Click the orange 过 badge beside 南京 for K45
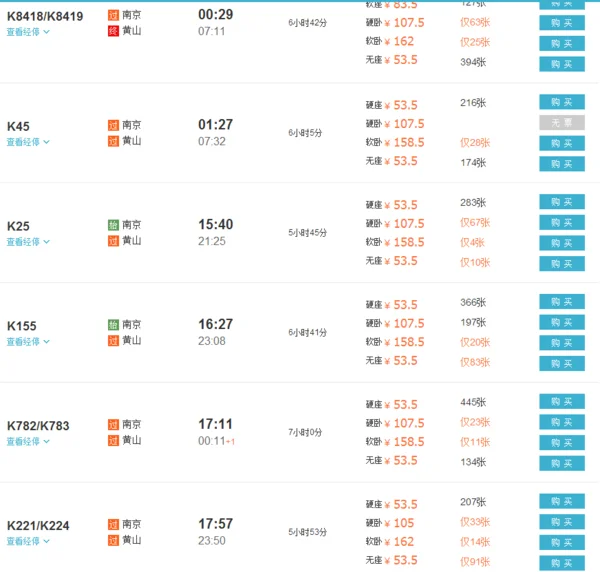 113,125
